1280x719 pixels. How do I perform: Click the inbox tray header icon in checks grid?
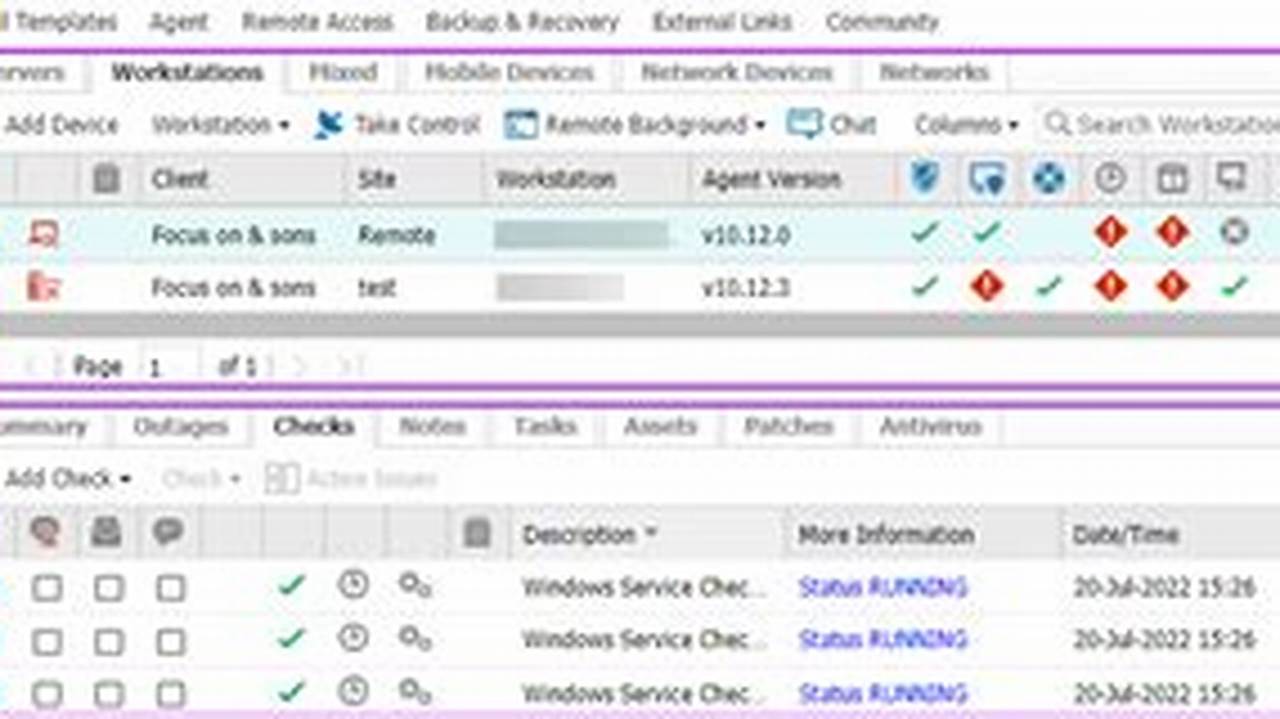click(x=106, y=533)
